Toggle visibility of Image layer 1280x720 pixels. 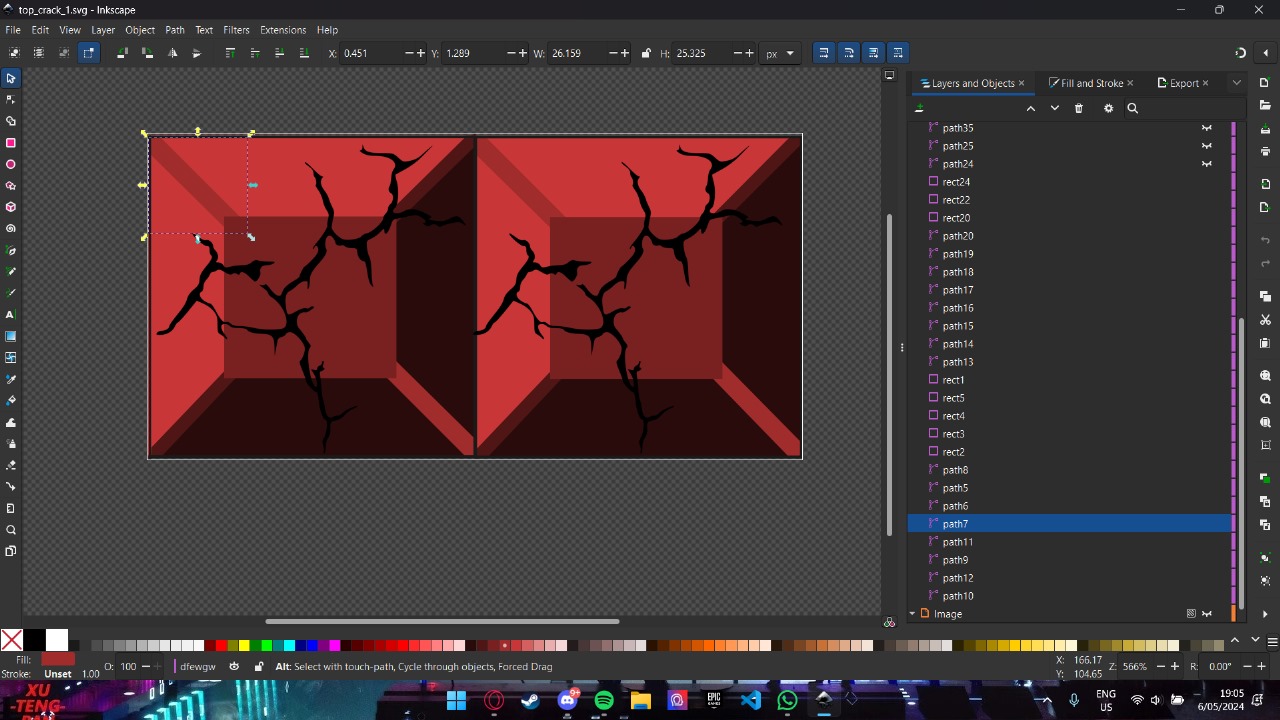coord(1207,614)
